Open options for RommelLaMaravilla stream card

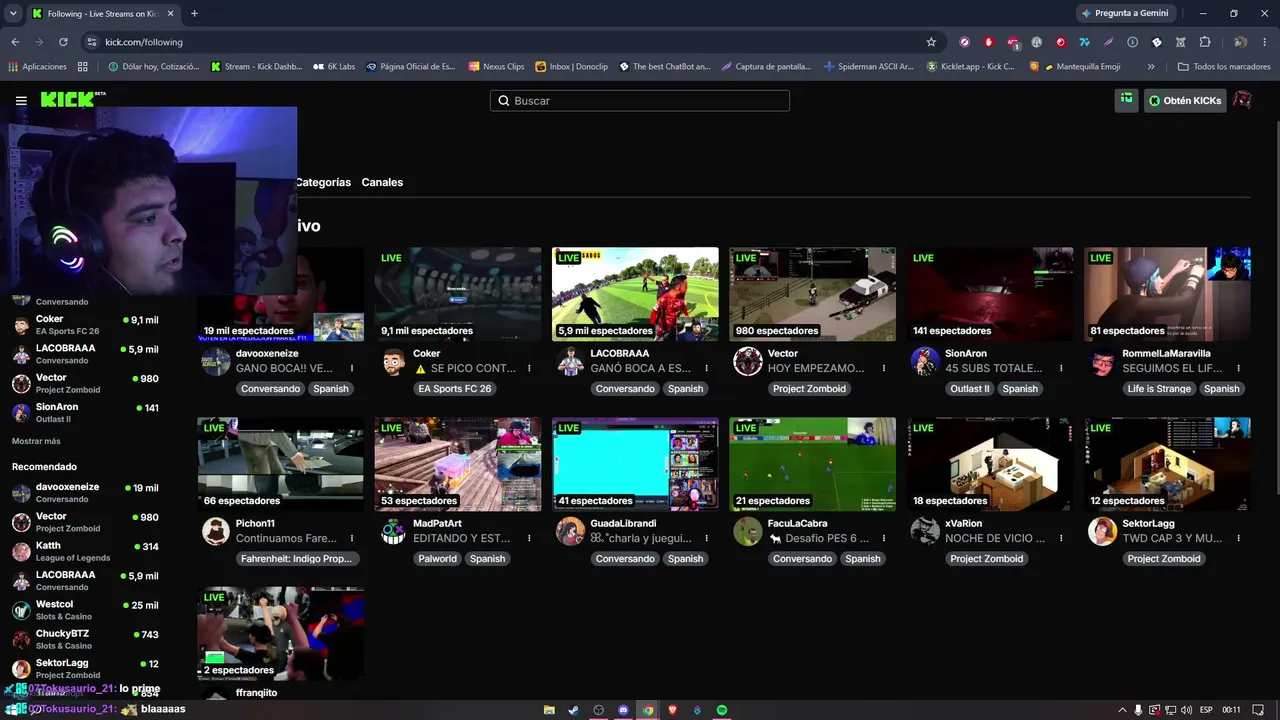(x=1239, y=369)
